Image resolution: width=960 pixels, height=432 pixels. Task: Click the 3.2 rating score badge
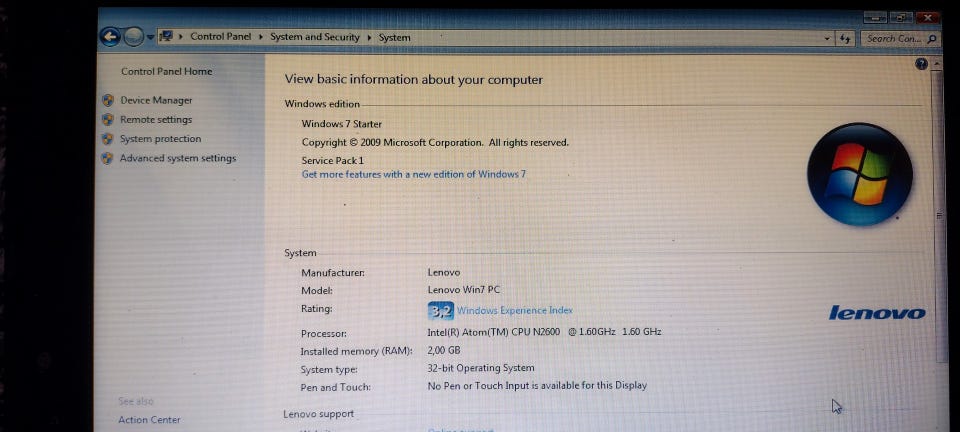(x=440, y=311)
